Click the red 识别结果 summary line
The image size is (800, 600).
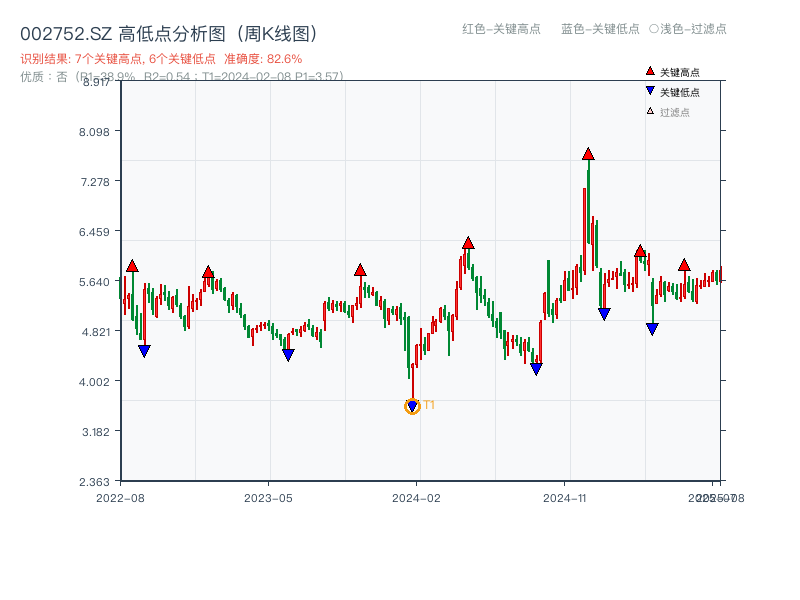161,59
